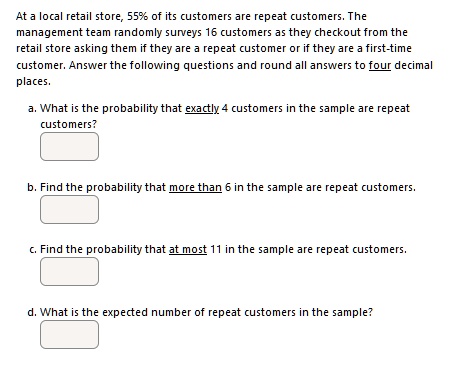This screenshot has height=378, width=463.
Task: Click the number "6" in question b
Action: pyautogui.click(x=228, y=187)
